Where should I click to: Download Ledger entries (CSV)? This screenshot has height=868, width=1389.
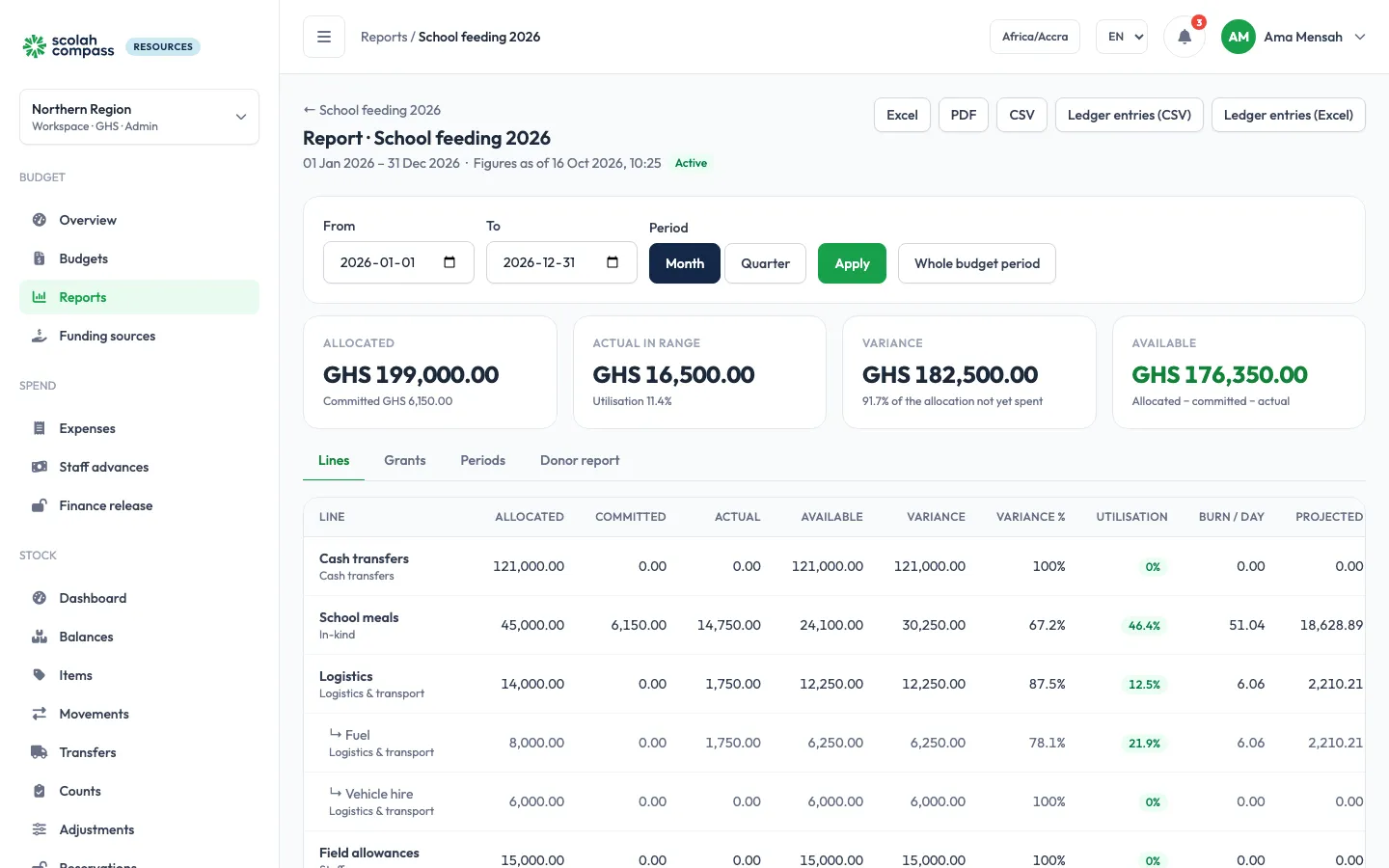click(1130, 115)
